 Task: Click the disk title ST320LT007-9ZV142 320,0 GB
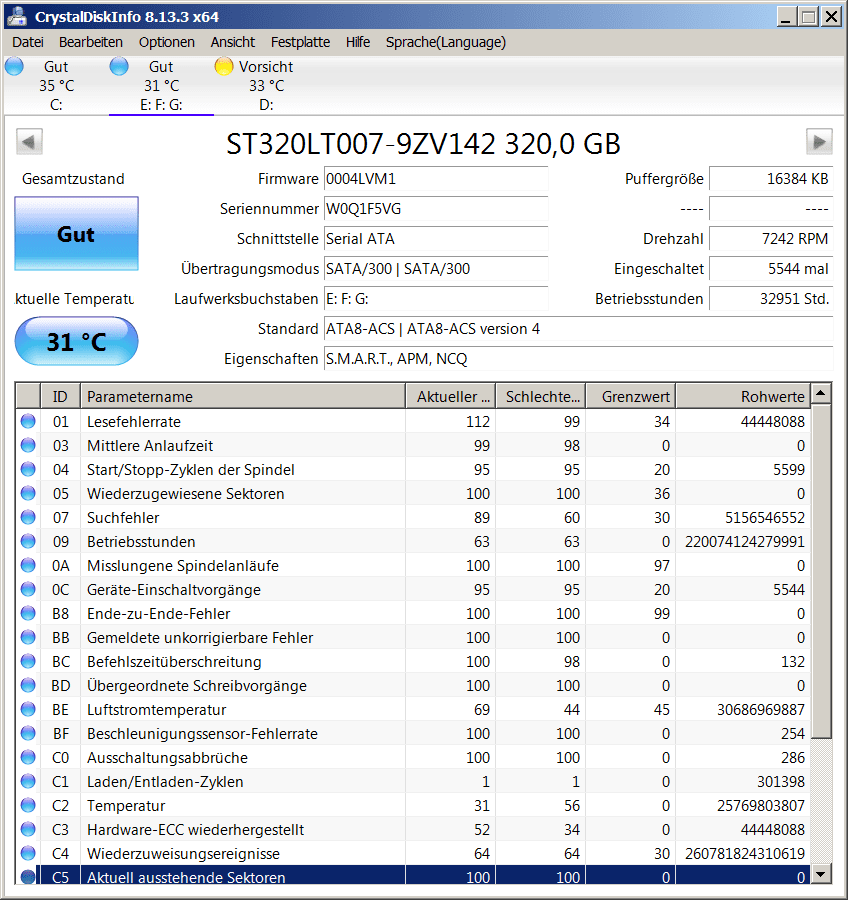[x=424, y=143]
